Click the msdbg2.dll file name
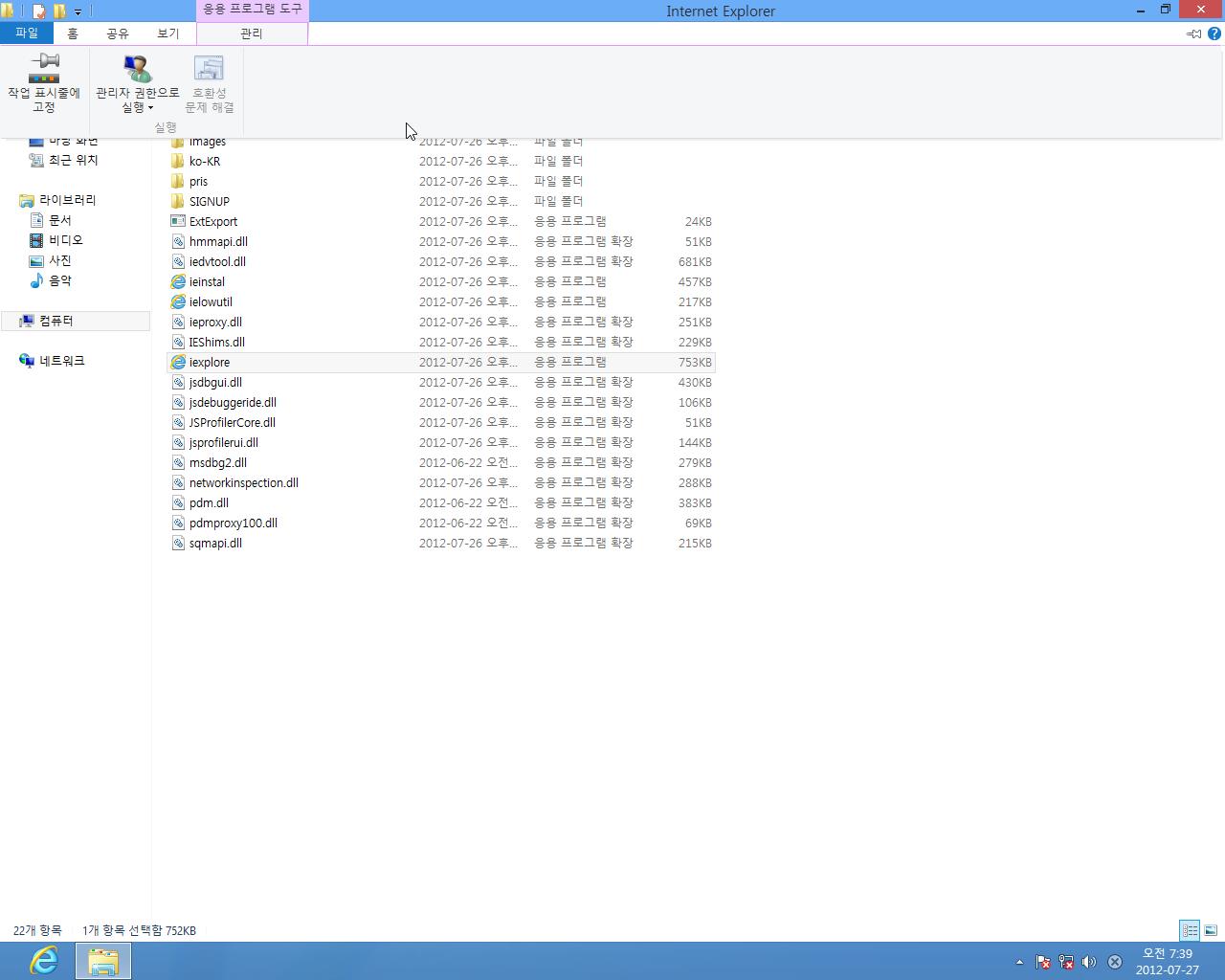1225x980 pixels. pos(218,462)
